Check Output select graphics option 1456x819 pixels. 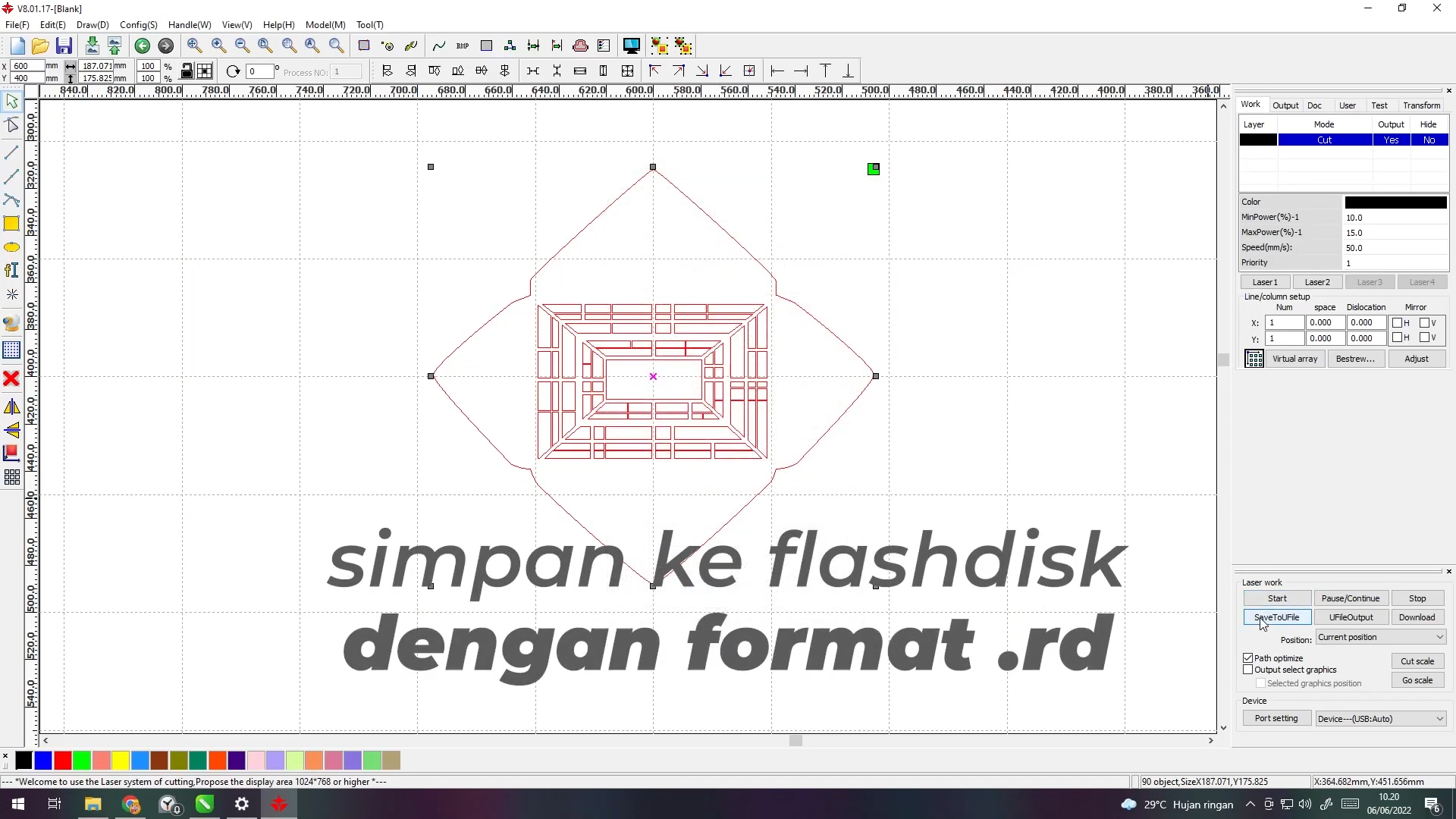(1249, 669)
